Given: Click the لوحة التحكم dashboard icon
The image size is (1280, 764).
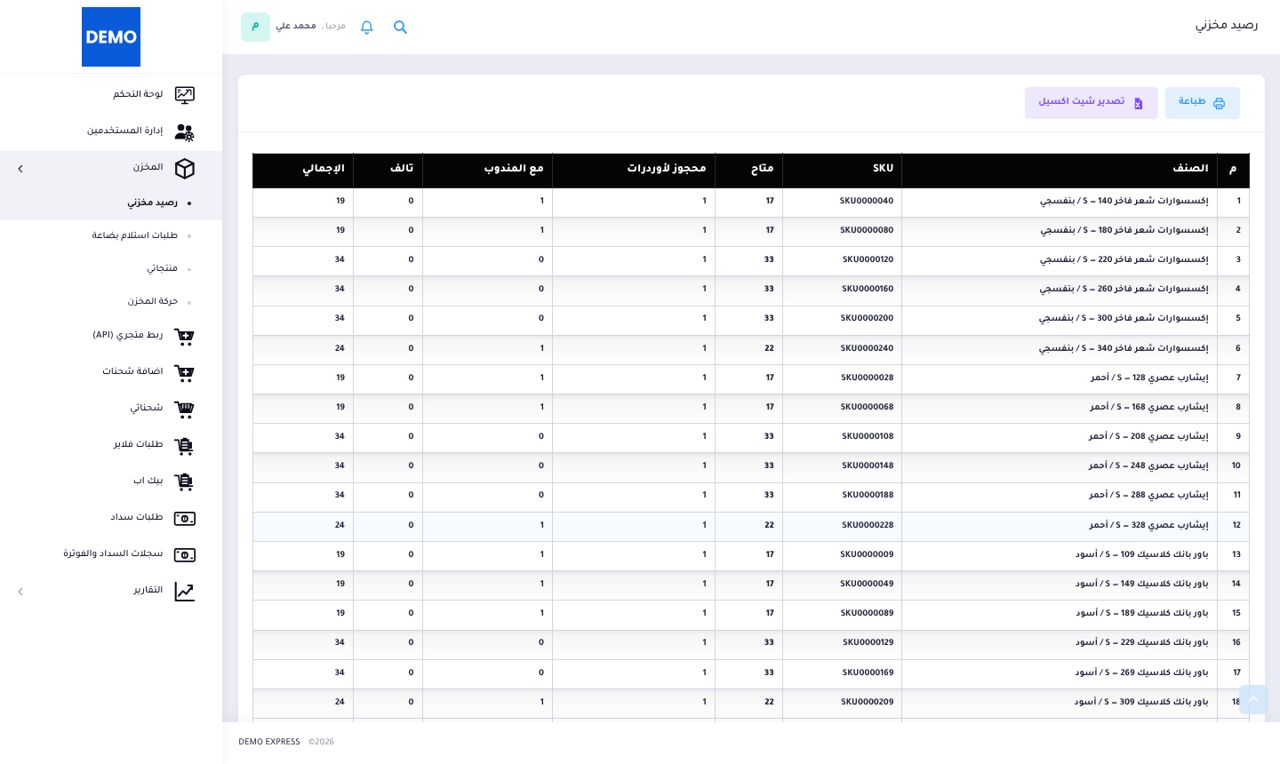Looking at the screenshot, I should point(184,95).
